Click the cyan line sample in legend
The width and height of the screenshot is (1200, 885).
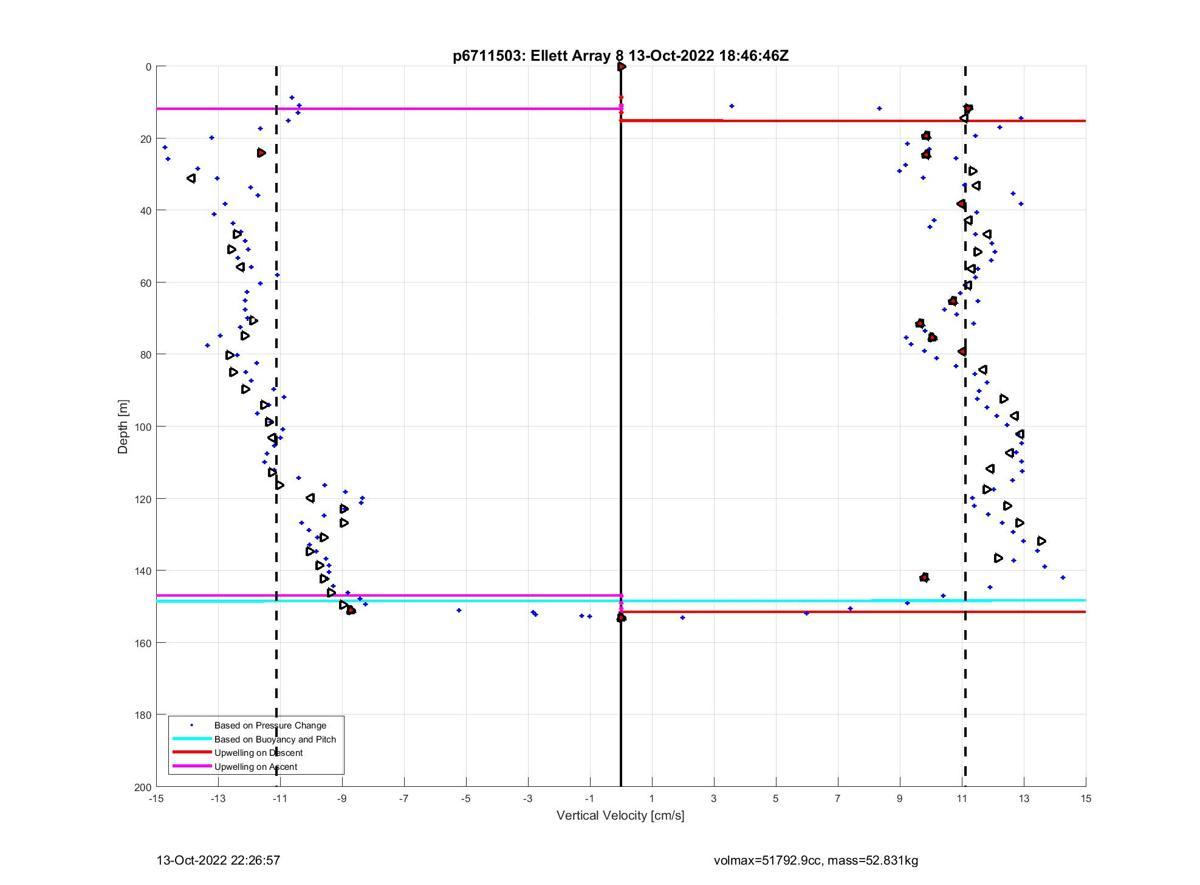pyautogui.click(x=191, y=739)
